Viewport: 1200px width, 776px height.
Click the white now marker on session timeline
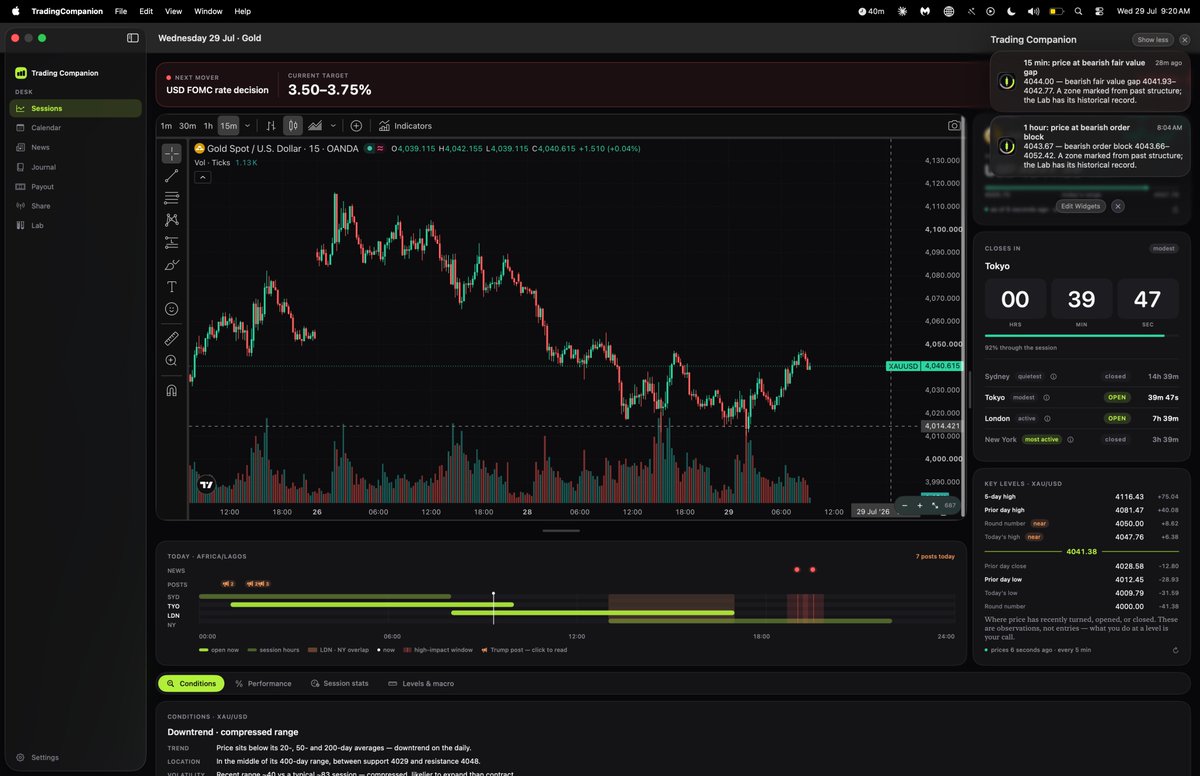(493, 608)
